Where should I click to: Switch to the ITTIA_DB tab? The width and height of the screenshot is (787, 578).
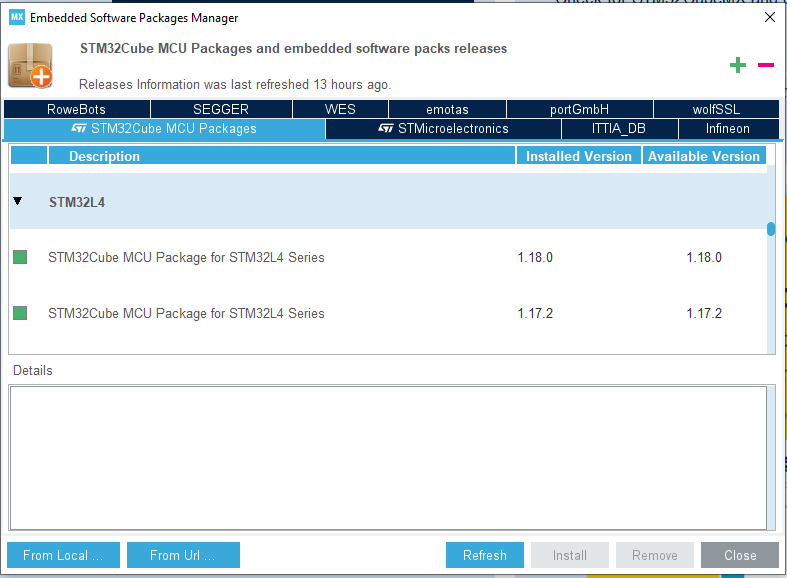click(619, 128)
